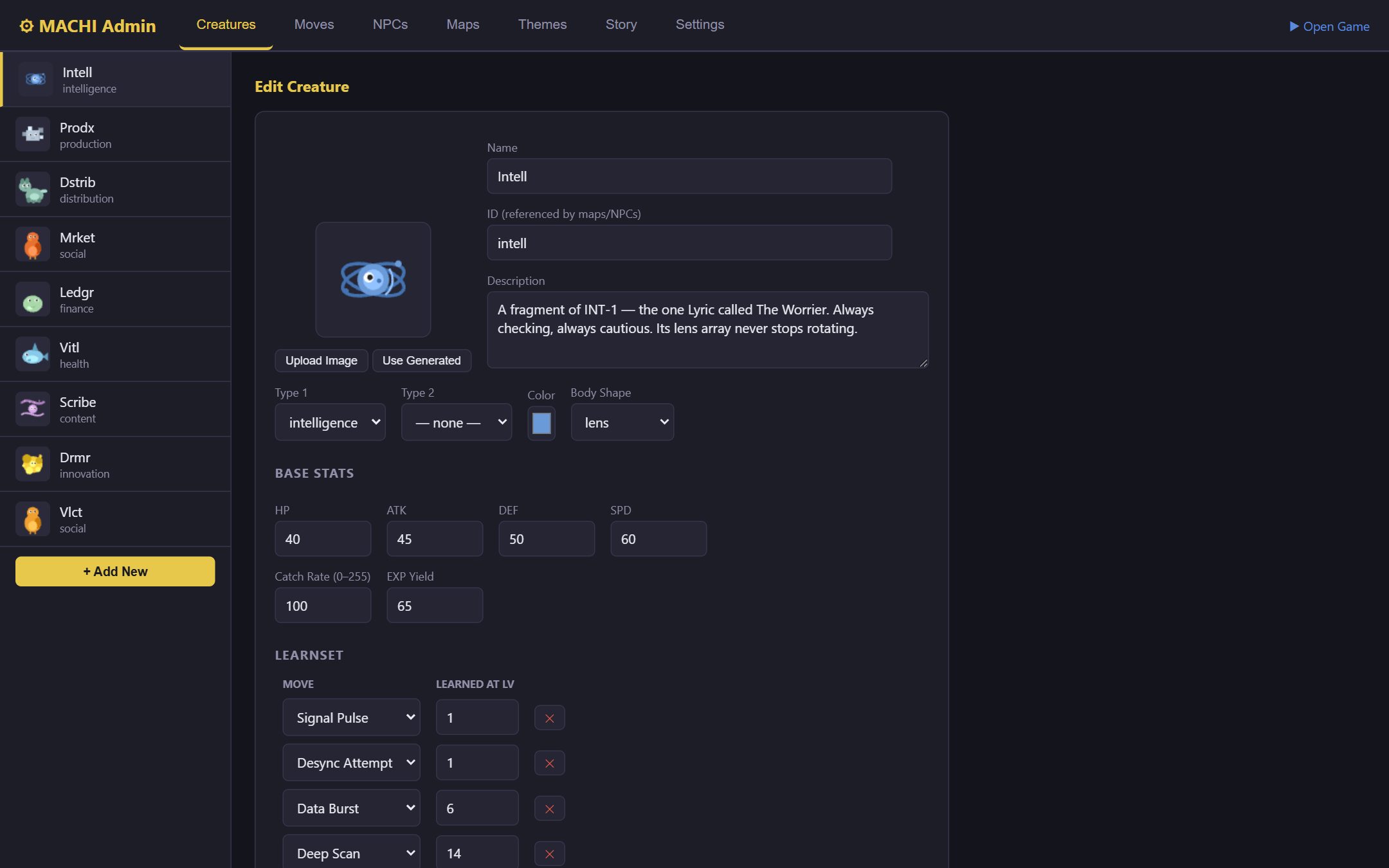Open the Desync Attempt move dropdown
The image size is (1389, 868).
(351, 763)
